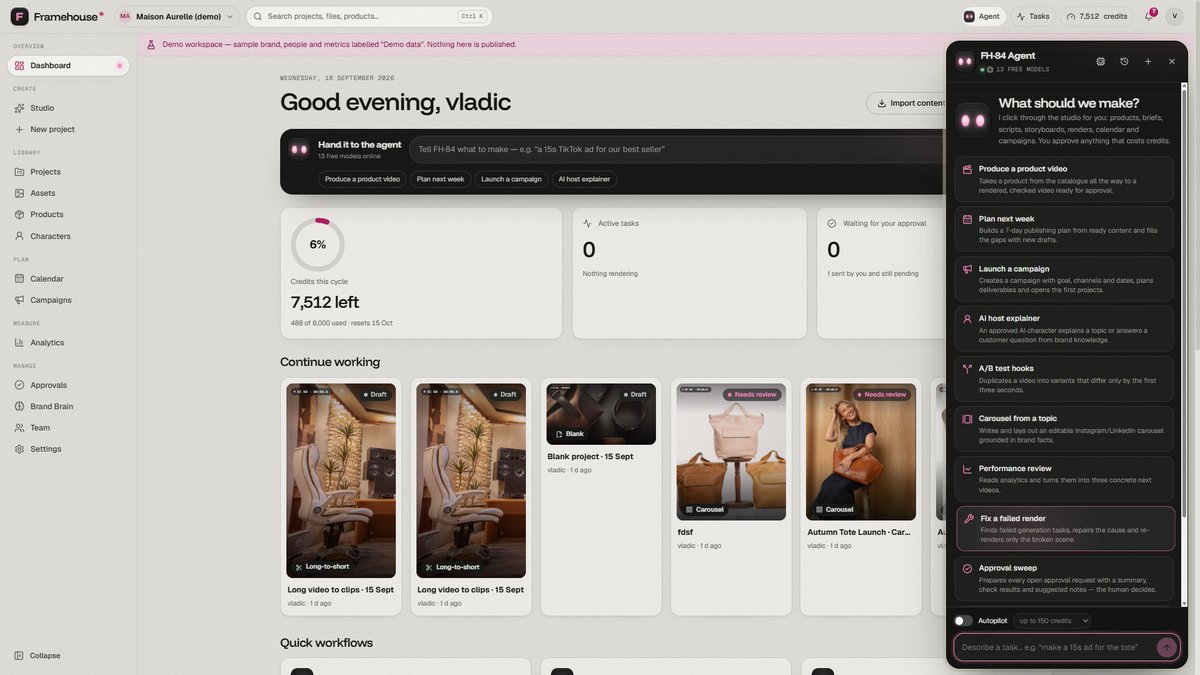This screenshot has width=1200, height=675.
Task: Open the fdsf carousel thumbnail
Action: [731, 452]
